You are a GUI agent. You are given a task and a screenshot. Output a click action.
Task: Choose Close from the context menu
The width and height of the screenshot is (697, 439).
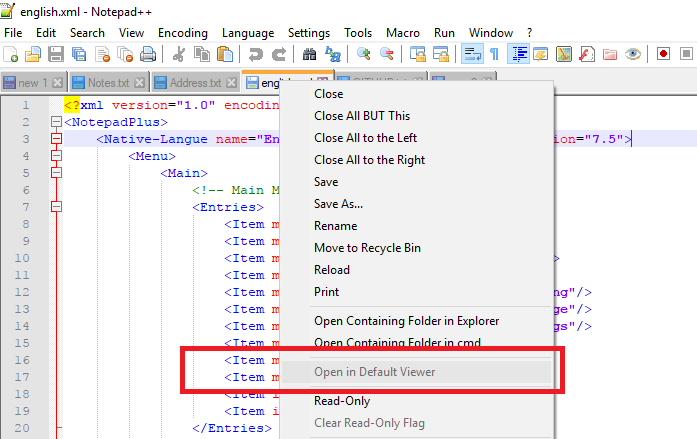pyautogui.click(x=417, y=94)
